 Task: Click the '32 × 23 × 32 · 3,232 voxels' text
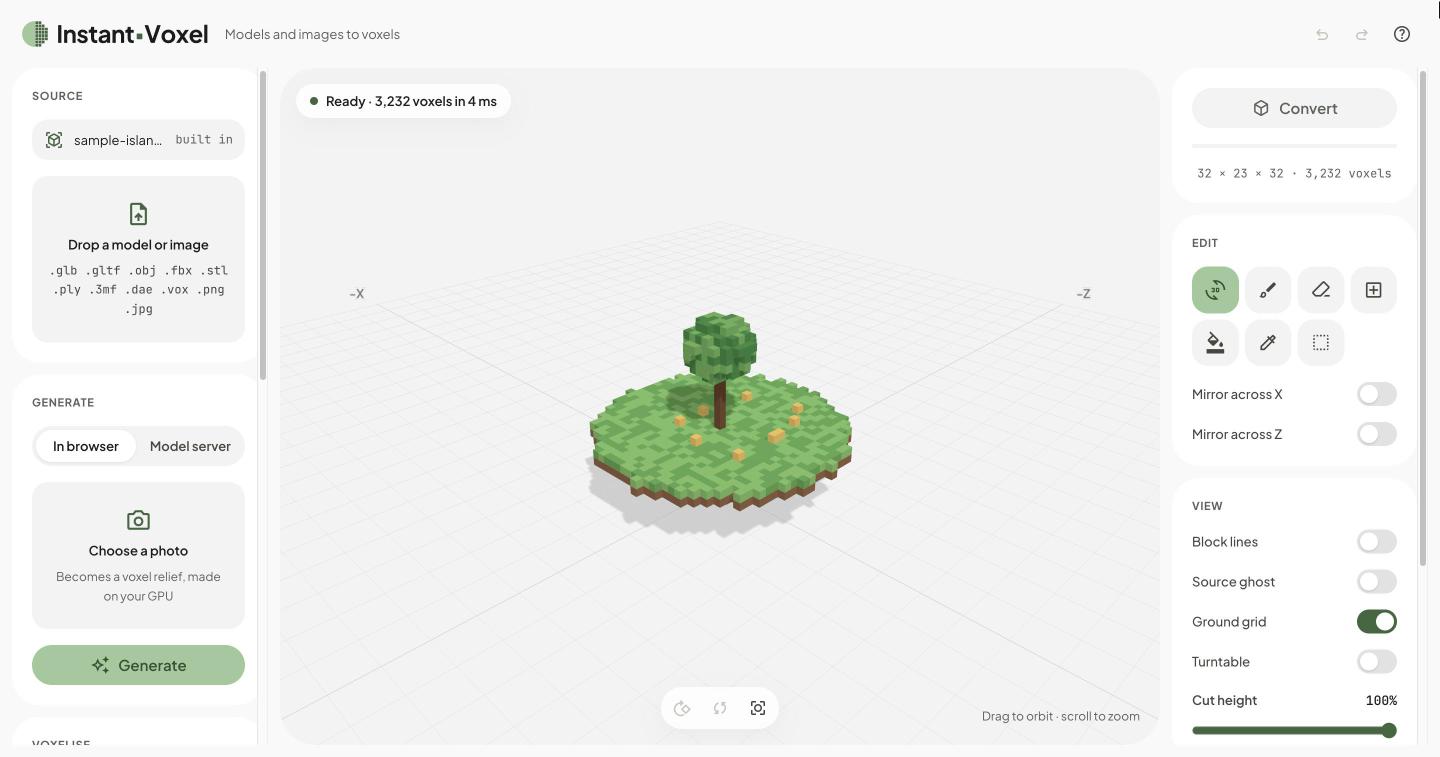pyautogui.click(x=1294, y=173)
